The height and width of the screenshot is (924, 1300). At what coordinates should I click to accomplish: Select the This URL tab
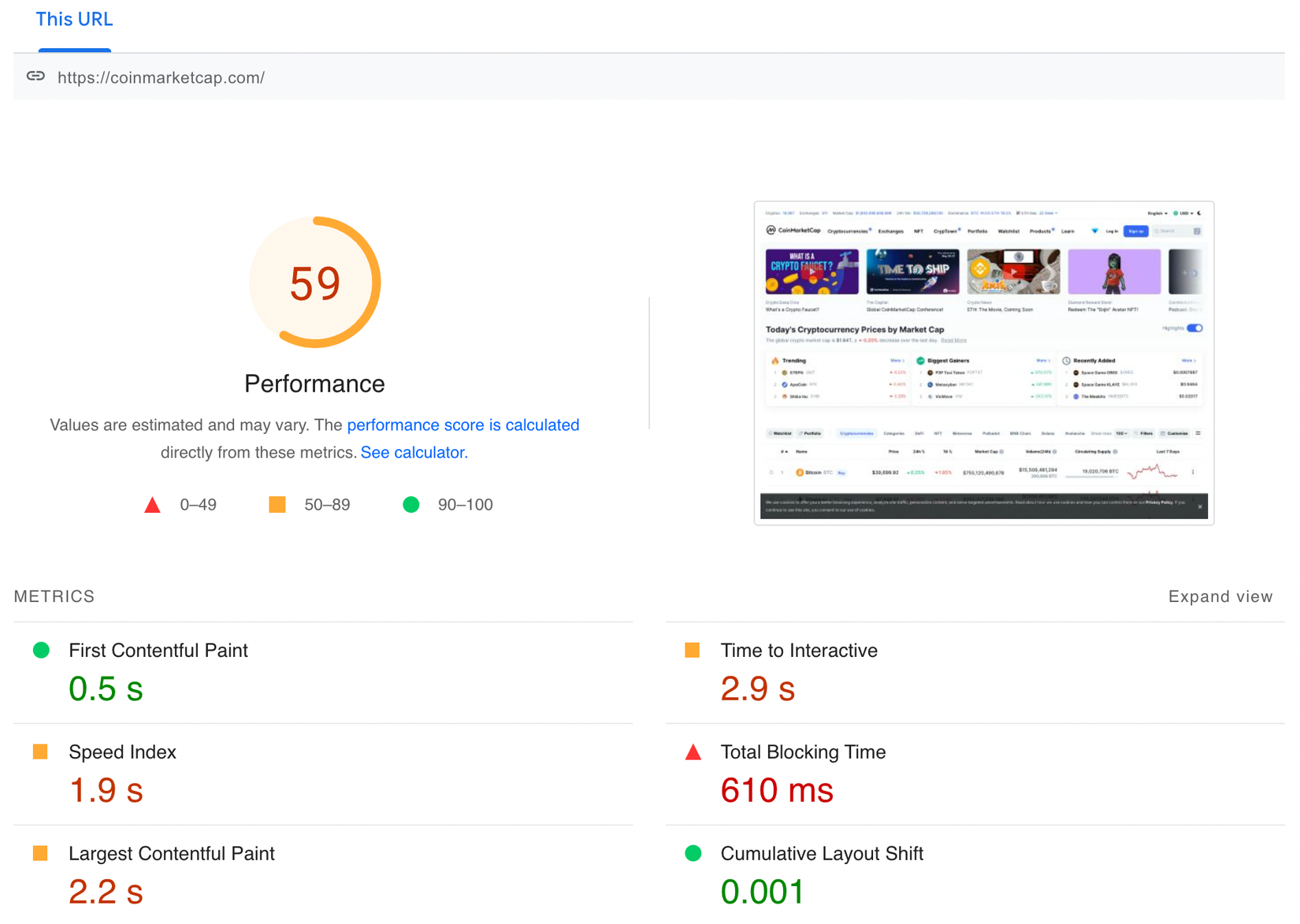point(74,19)
